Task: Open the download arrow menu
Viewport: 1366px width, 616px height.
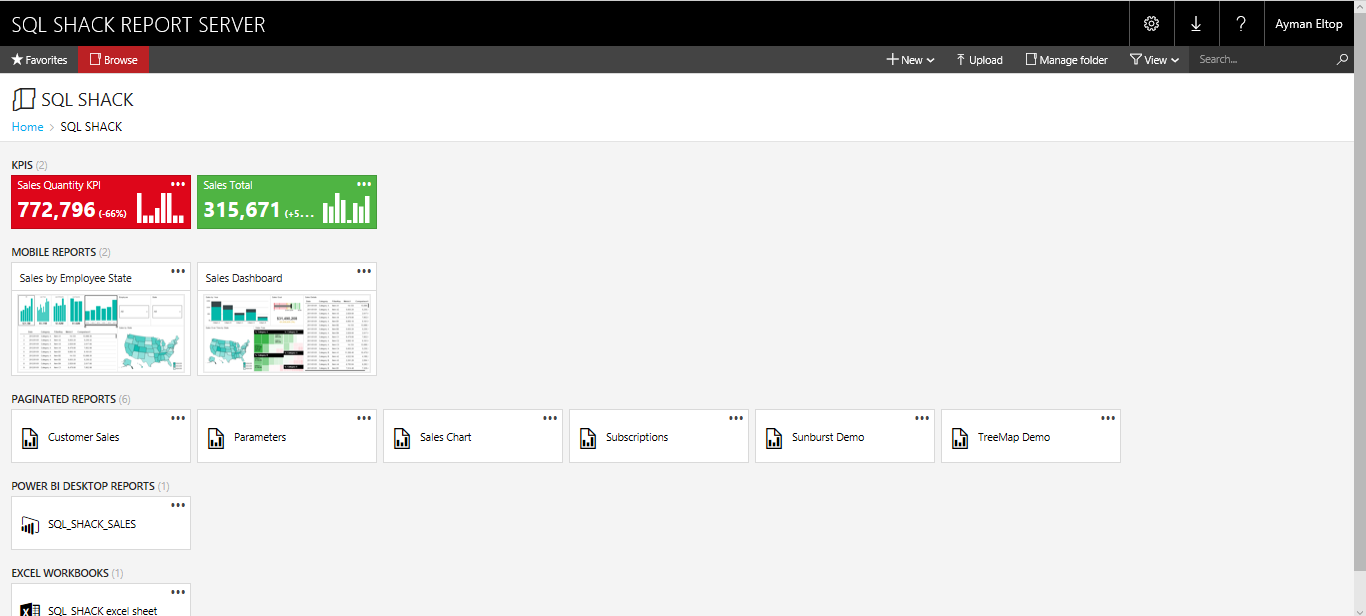Action: pos(1196,24)
